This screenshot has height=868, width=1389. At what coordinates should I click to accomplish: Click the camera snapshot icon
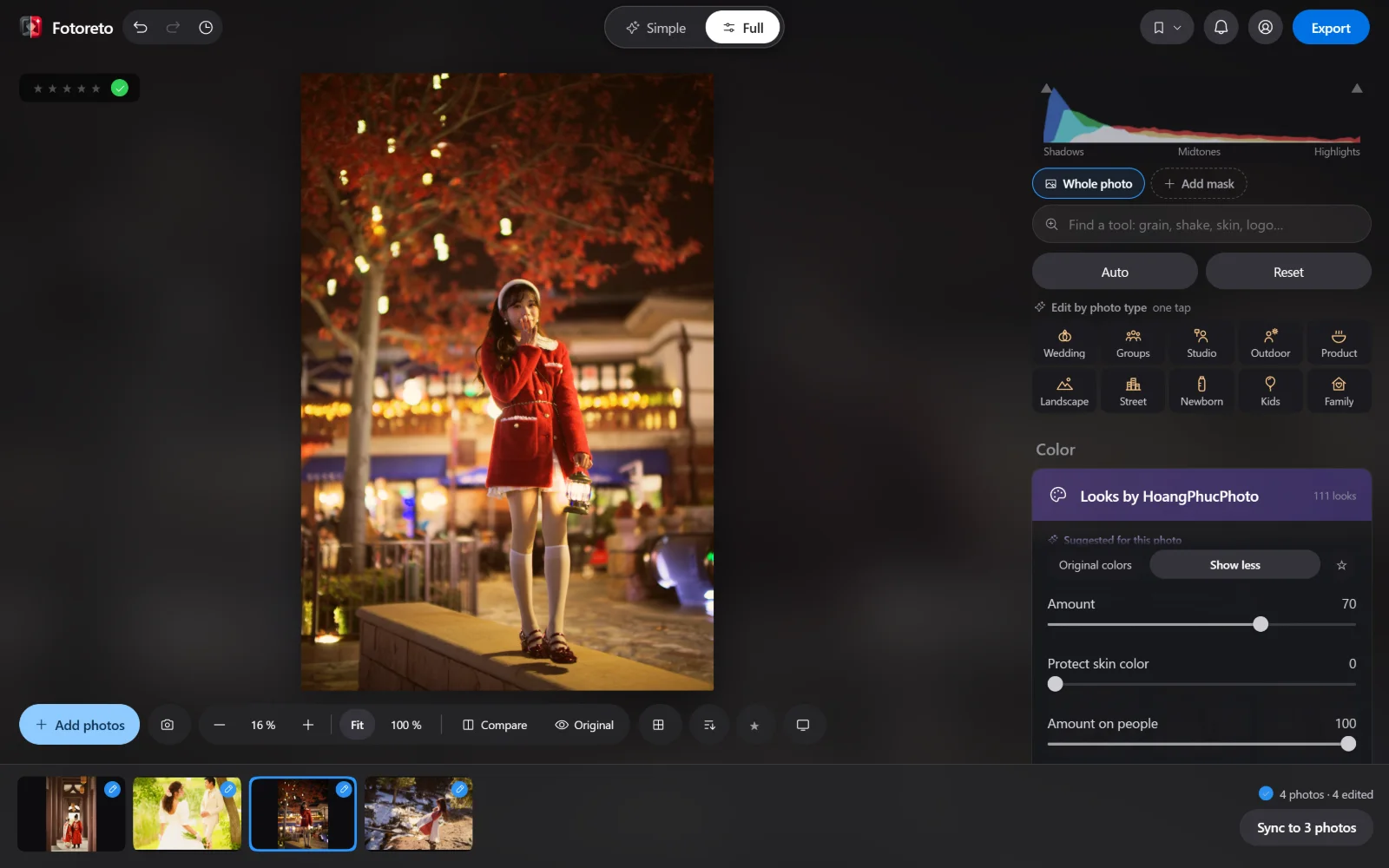[168, 725]
